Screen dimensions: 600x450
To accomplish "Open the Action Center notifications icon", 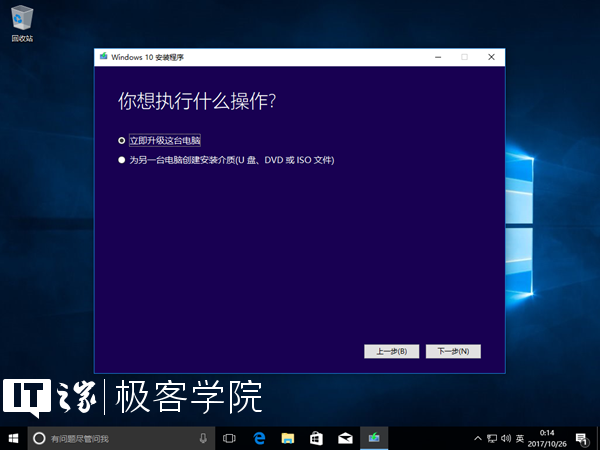I will [582, 439].
